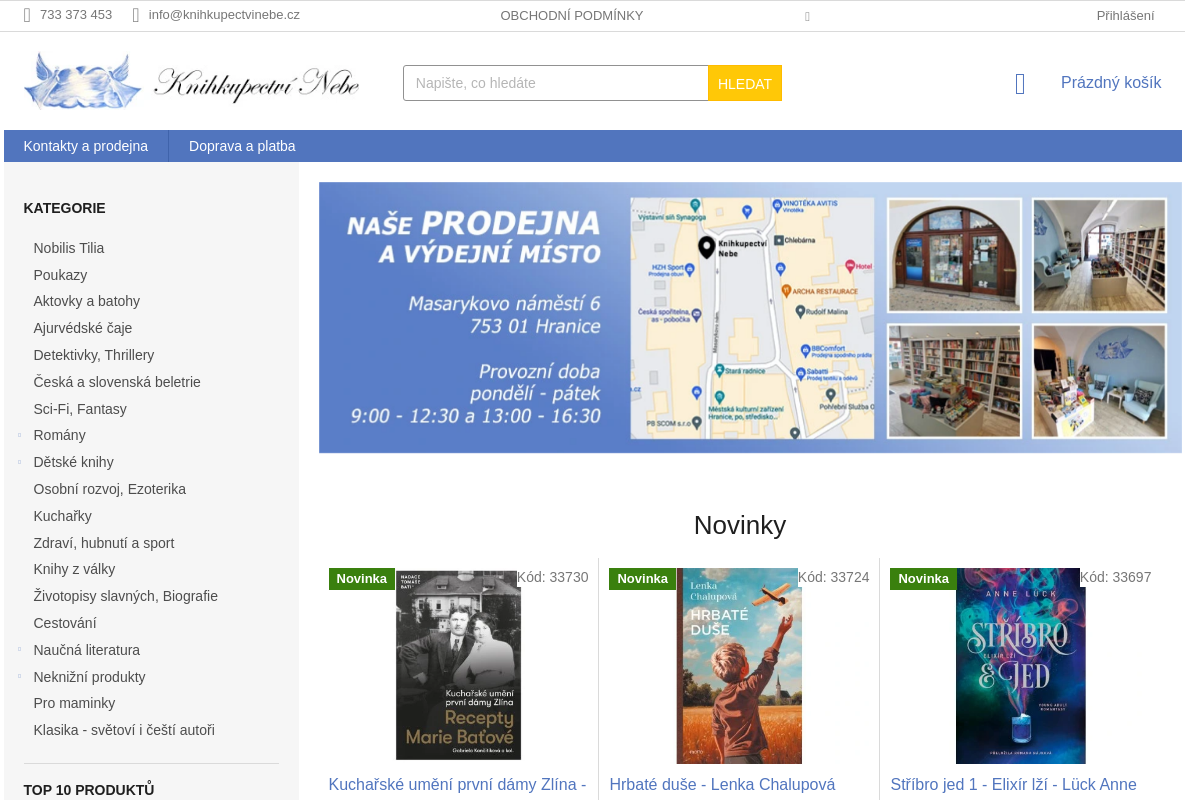
Task: Click the phone icon beside 733 373 453
Action: pyautogui.click(x=27, y=15)
